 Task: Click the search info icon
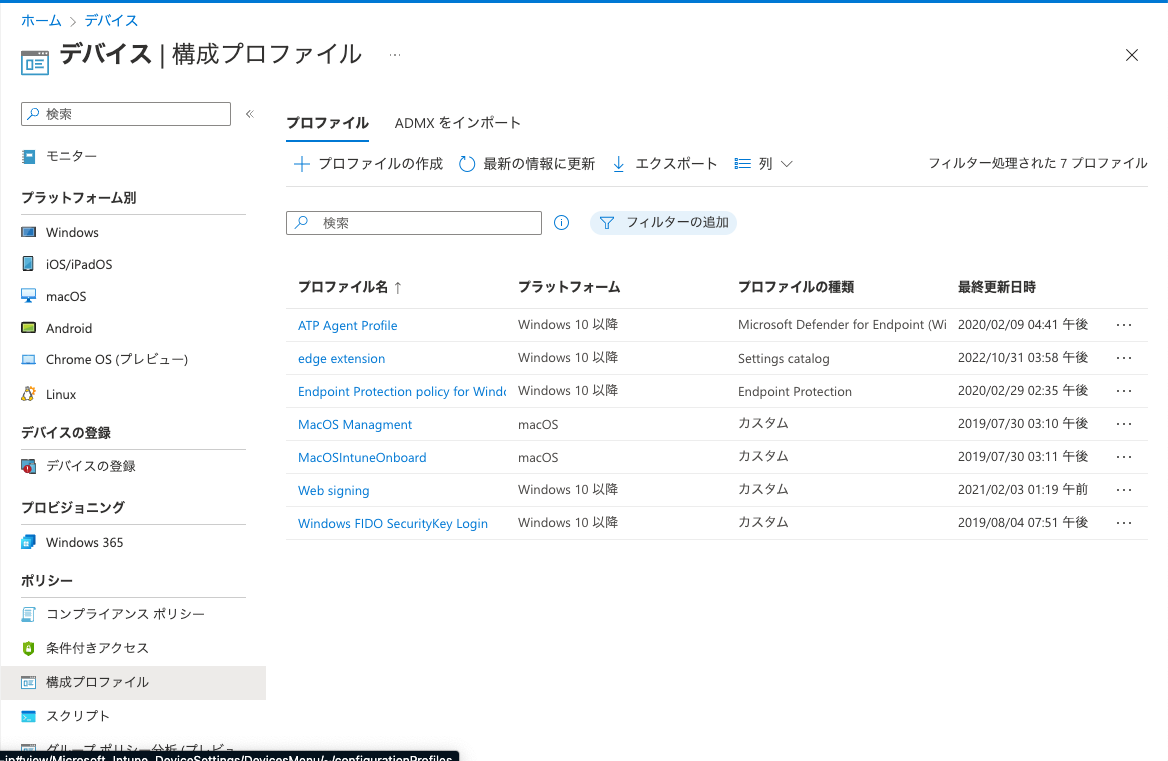tap(562, 223)
